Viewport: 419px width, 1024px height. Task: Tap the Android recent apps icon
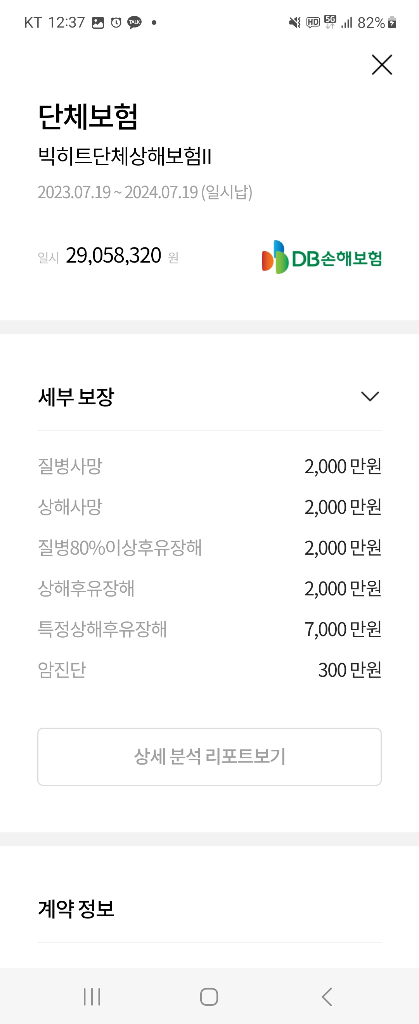tap(92, 996)
